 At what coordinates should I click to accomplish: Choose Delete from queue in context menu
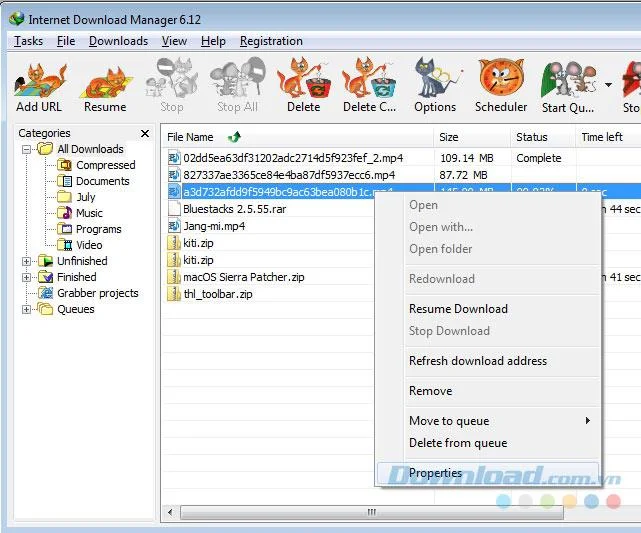click(x=489, y=443)
